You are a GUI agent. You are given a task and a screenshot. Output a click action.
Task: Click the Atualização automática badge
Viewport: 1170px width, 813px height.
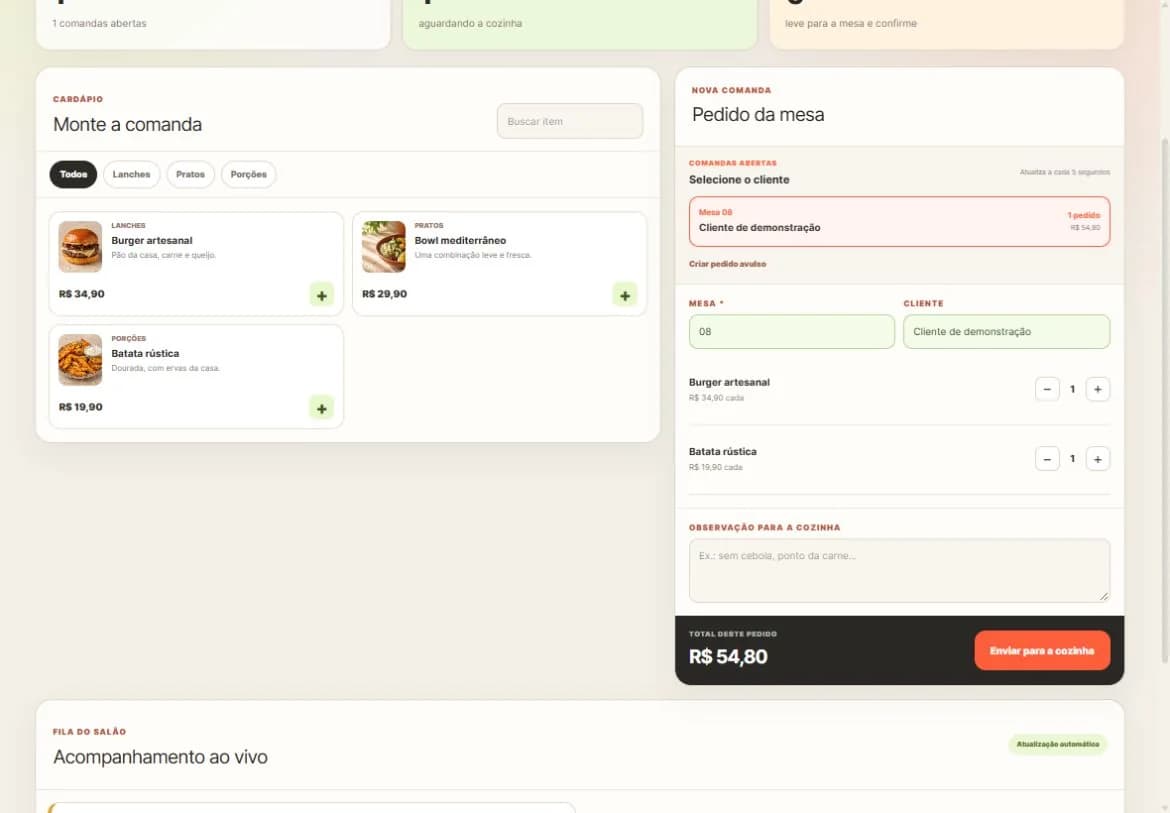point(1057,744)
